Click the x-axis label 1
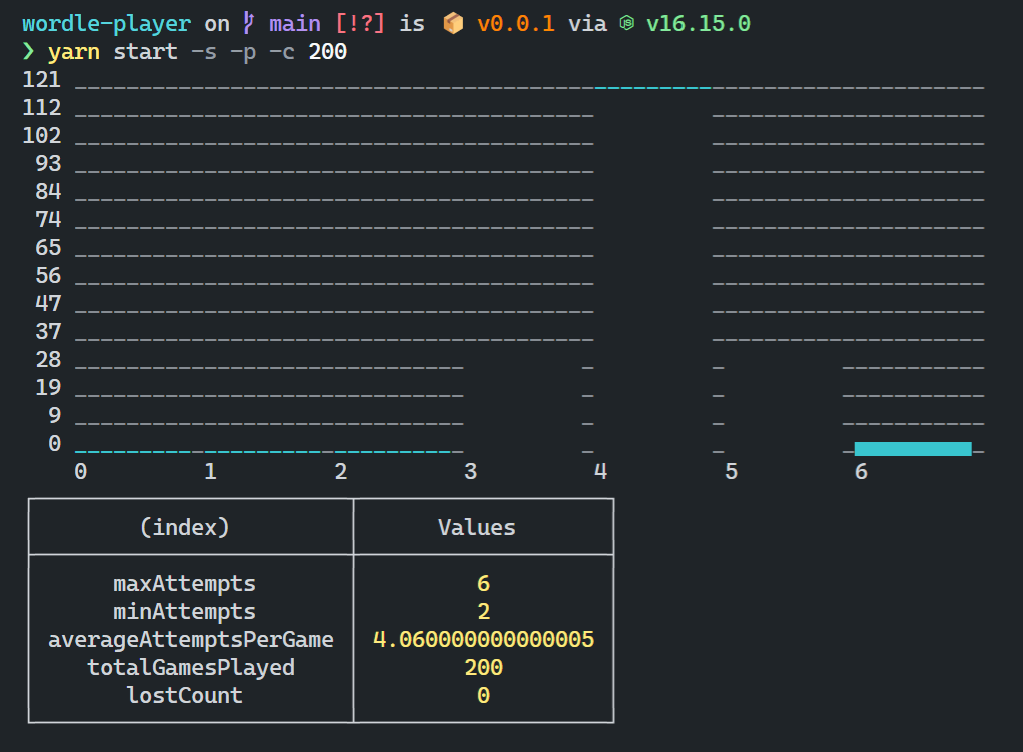 [210, 472]
